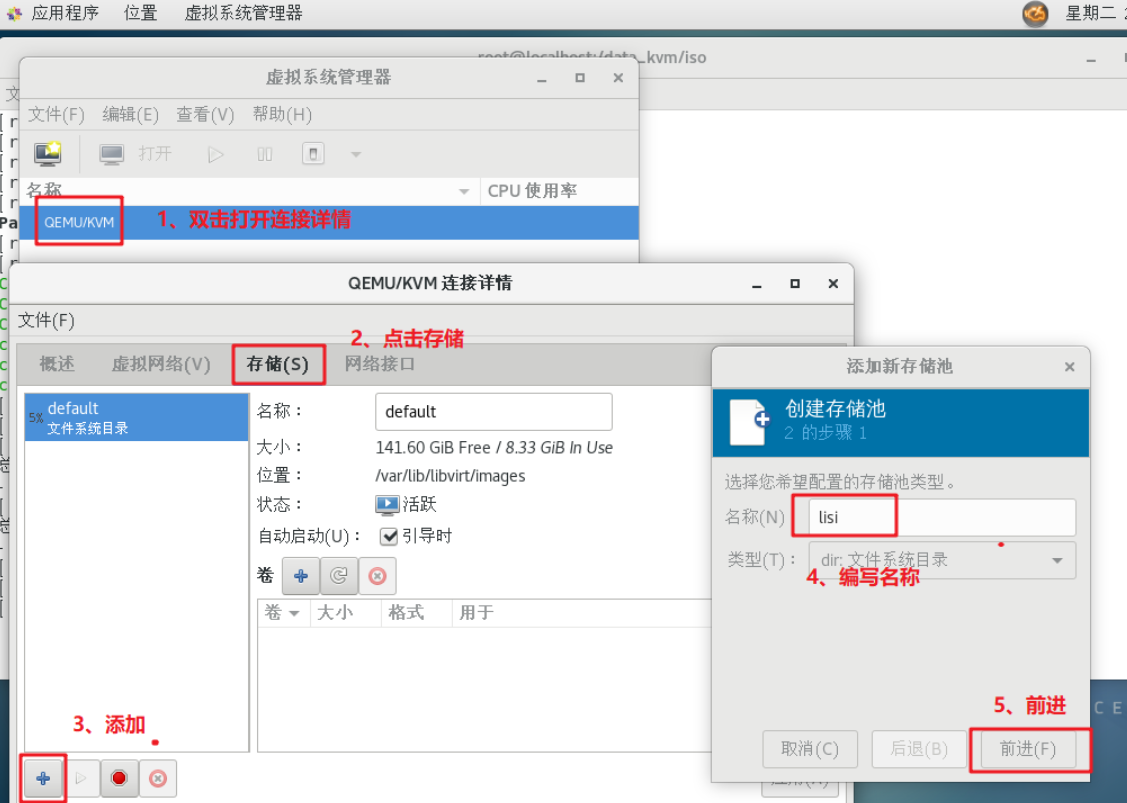This screenshot has width=1127, height=803.
Task: Start the selected storage pool
Action: pyautogui.click(x=81, y=778)
